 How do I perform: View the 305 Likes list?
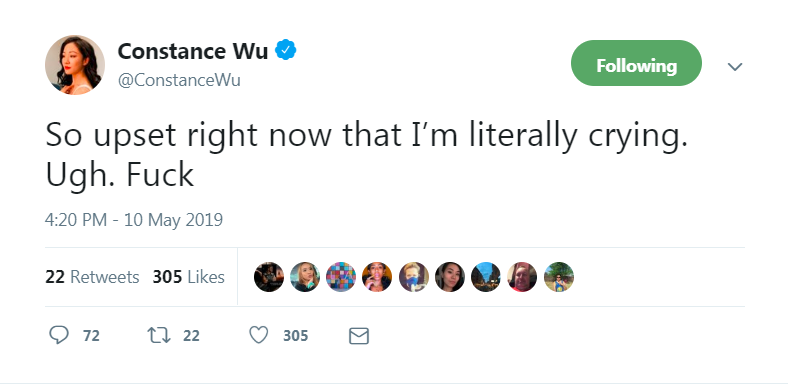click(188, 277)
